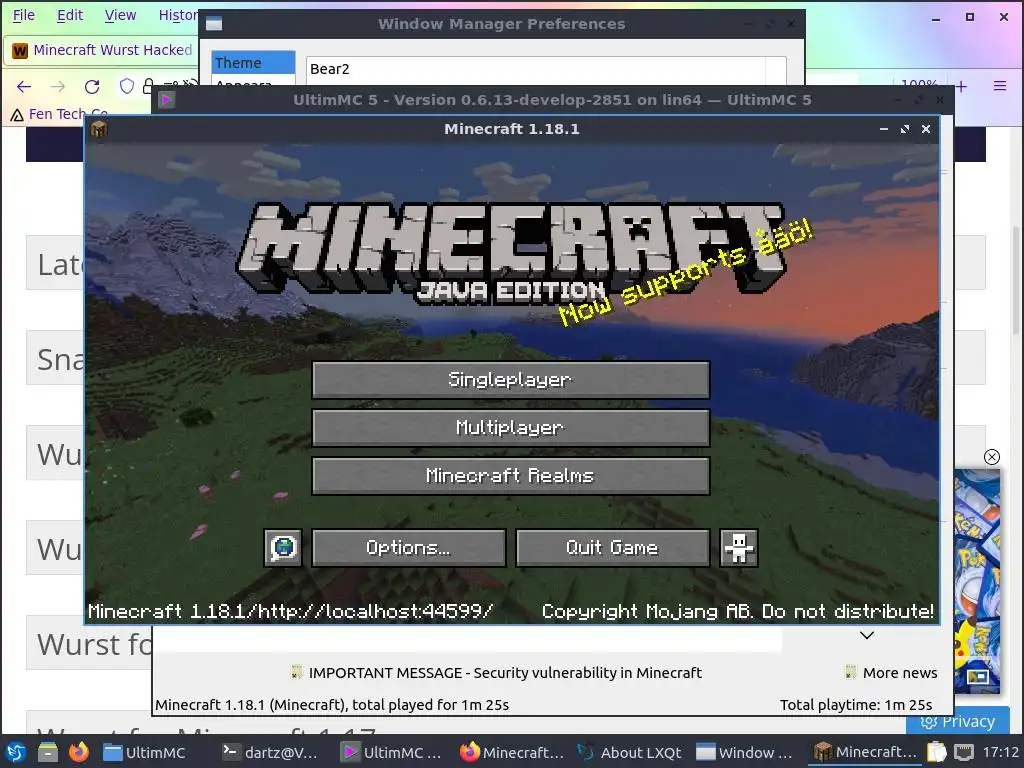This screenshot has height=768, width=1024.
Task: Click the picture-in-picture icon on the ad
Action: (977, 677)
